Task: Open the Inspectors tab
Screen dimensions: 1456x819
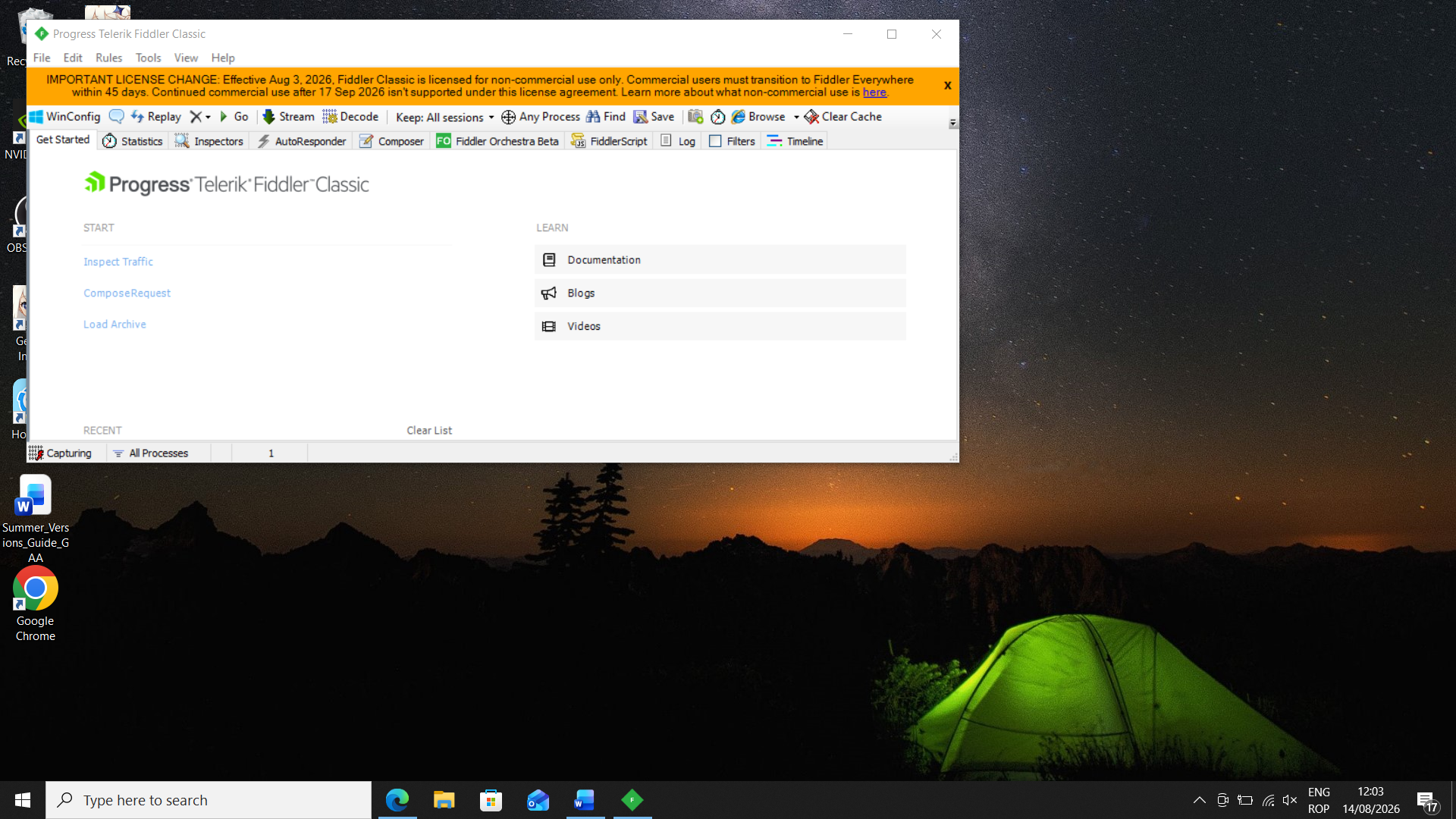Action: (x=209, y=141)
